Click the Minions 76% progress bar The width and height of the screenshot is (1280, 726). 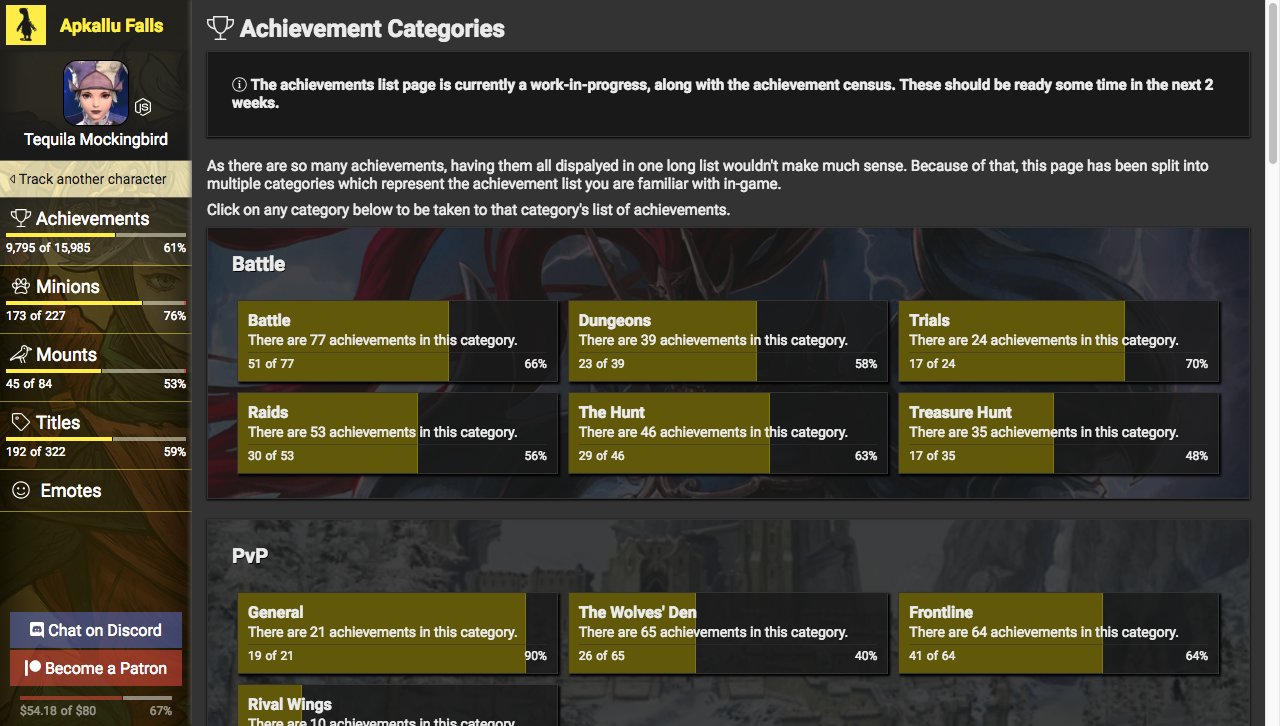click(x=96, y=303)
